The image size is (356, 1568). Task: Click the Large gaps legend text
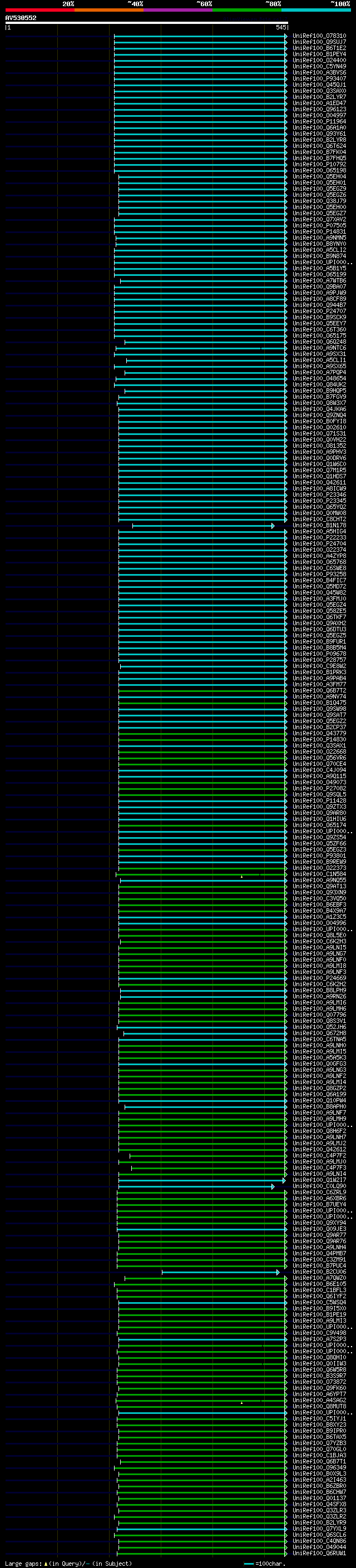[x=68, y=1563]
